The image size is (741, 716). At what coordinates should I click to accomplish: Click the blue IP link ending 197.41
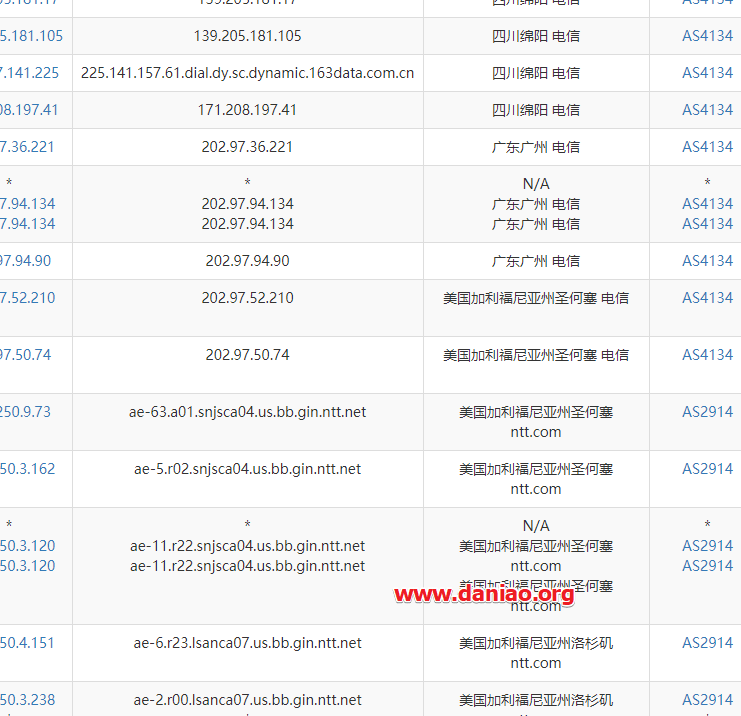pyautogui.click(x=30, y=110)
